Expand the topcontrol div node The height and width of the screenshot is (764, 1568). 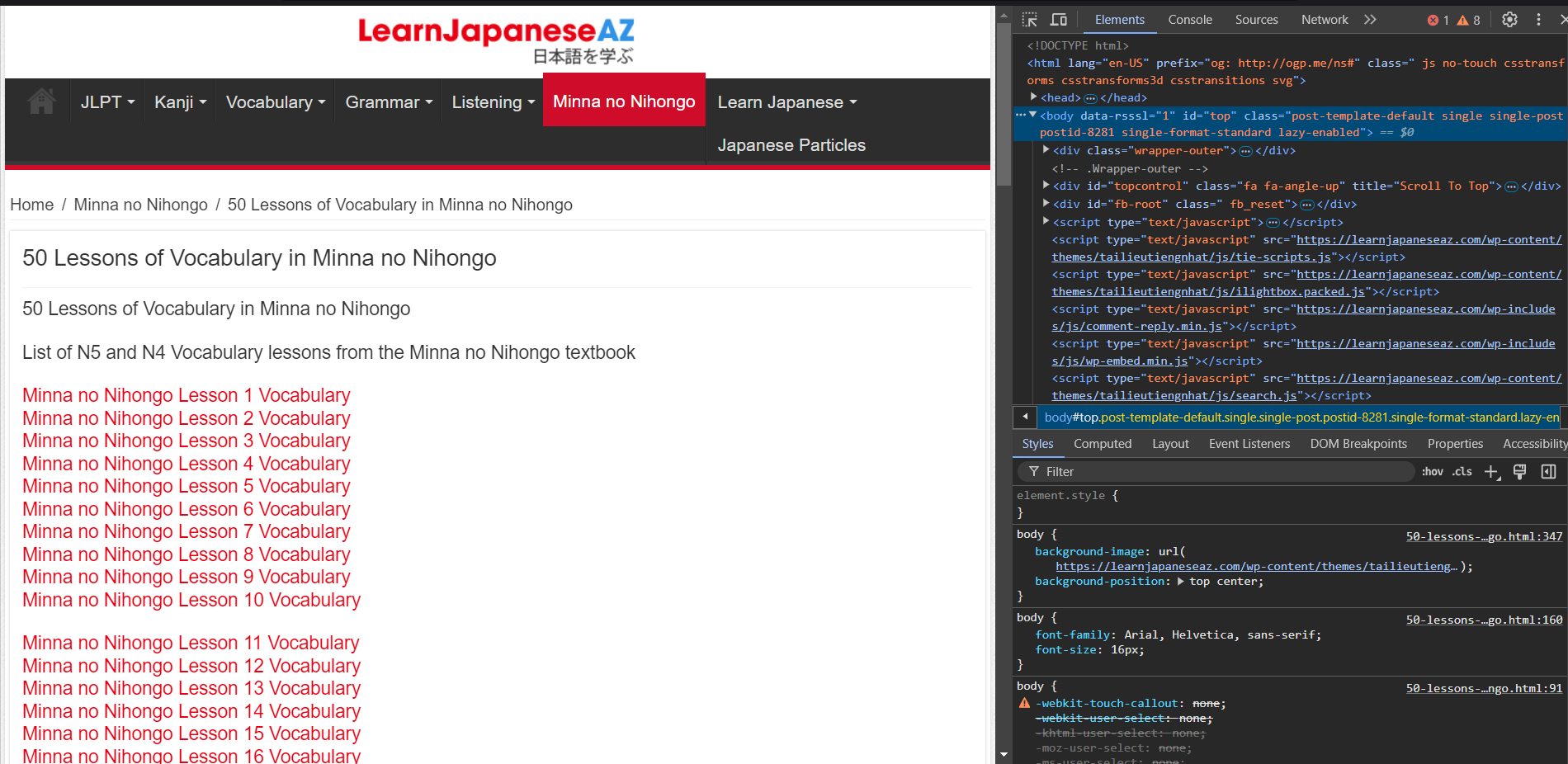1046,186
